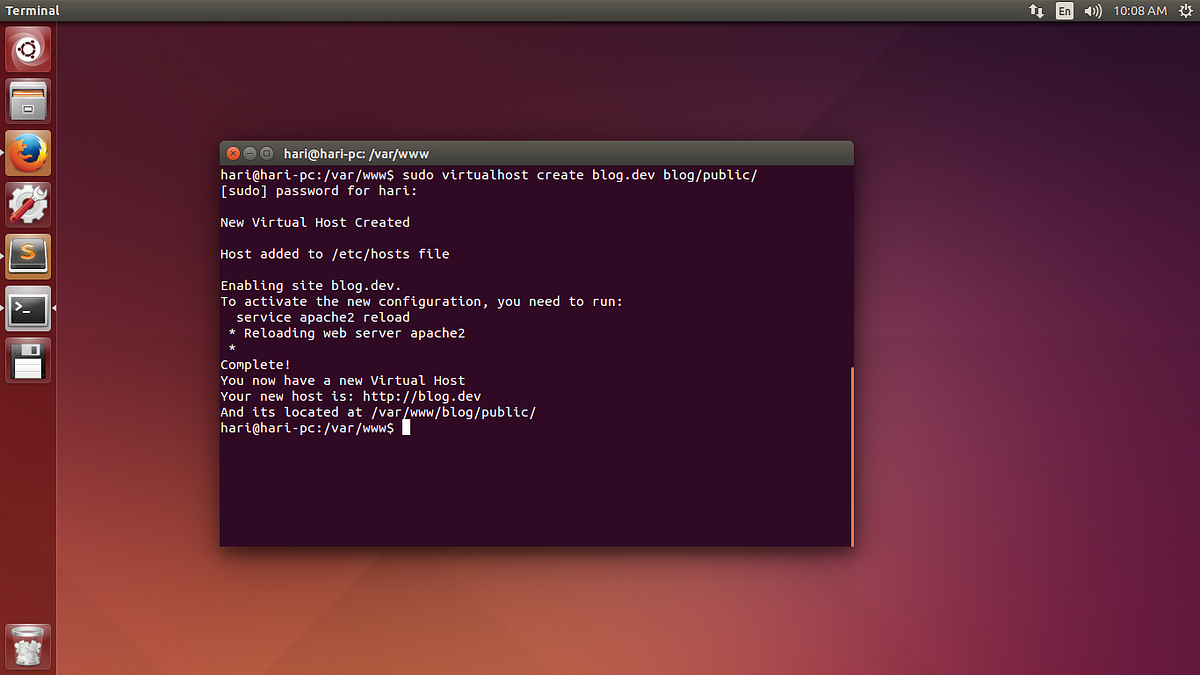Open the Trash at the launcher bottom
This screenshot has height=675, width=1200.
pyautogui.click(x=27, y=646)
